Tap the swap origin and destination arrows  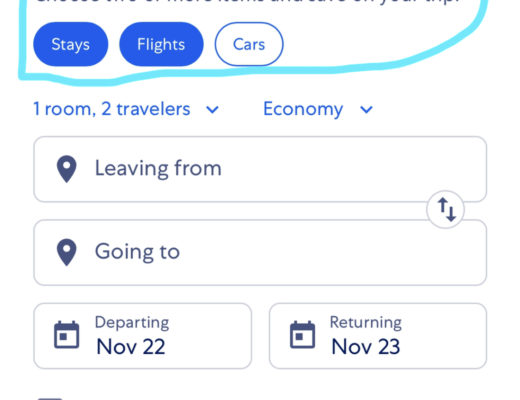446,209
